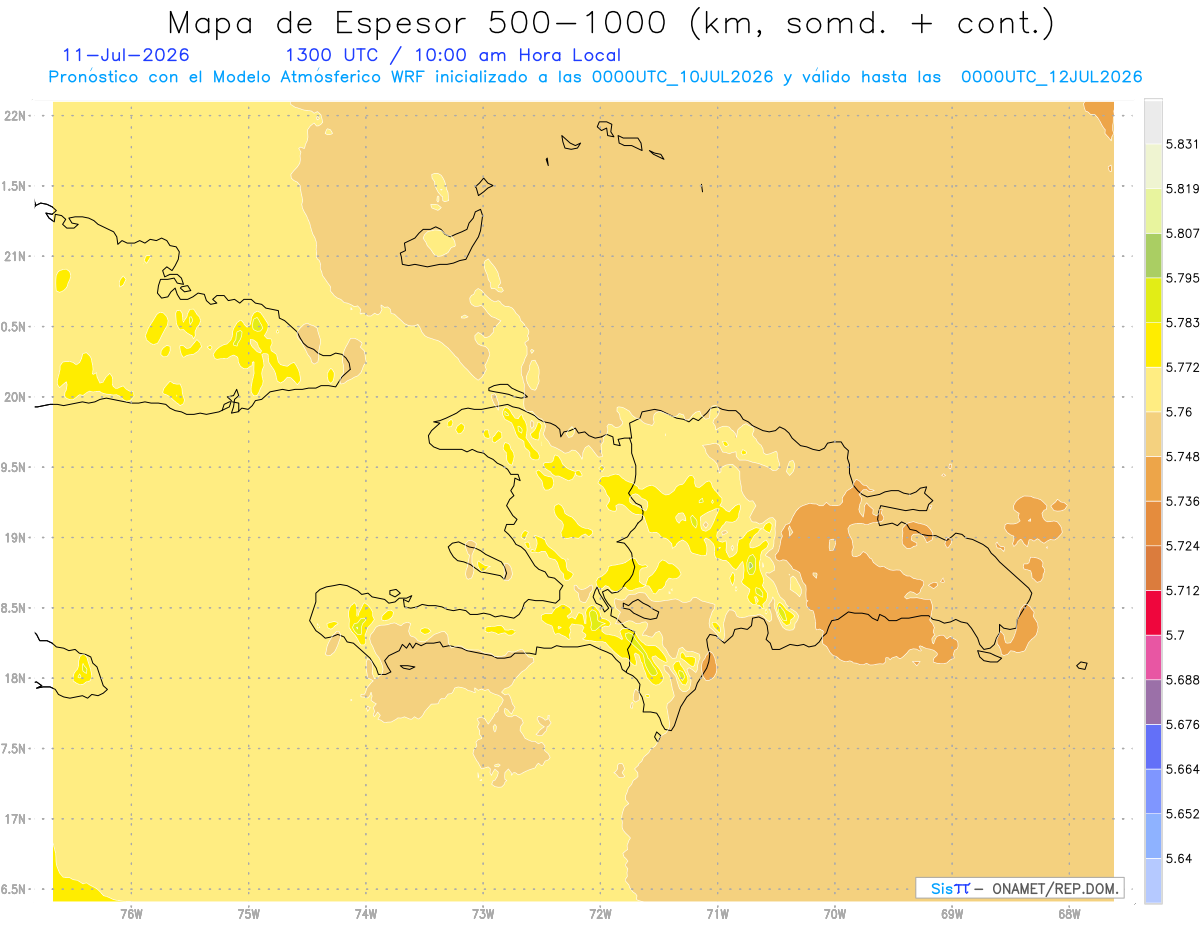Click the longitude label '69W'
The image size is (1200, 927).
[952, 913]
